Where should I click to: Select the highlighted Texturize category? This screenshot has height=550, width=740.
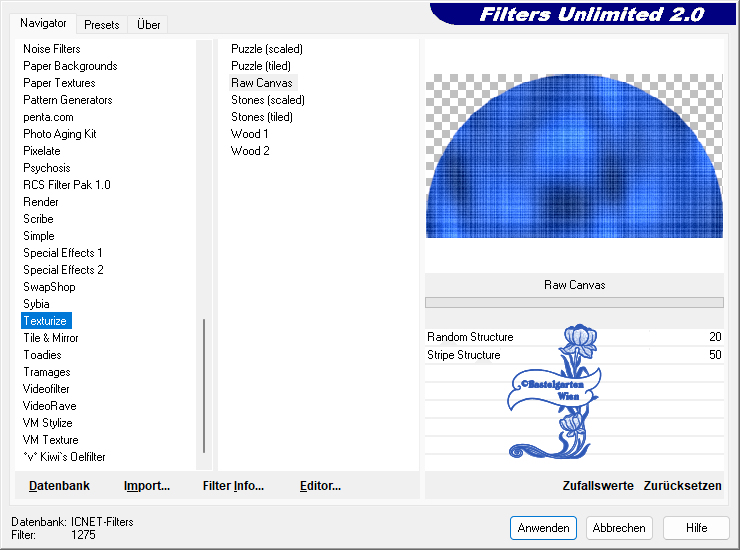tap(46, 321)
